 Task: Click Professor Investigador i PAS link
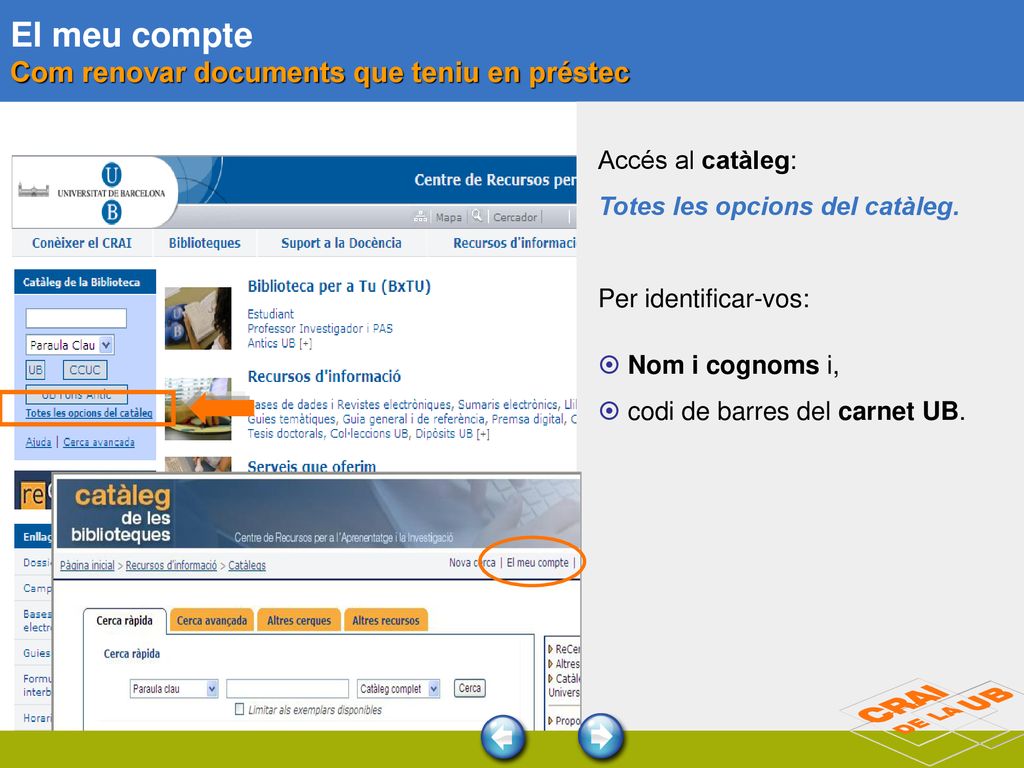tap(320, 328)
